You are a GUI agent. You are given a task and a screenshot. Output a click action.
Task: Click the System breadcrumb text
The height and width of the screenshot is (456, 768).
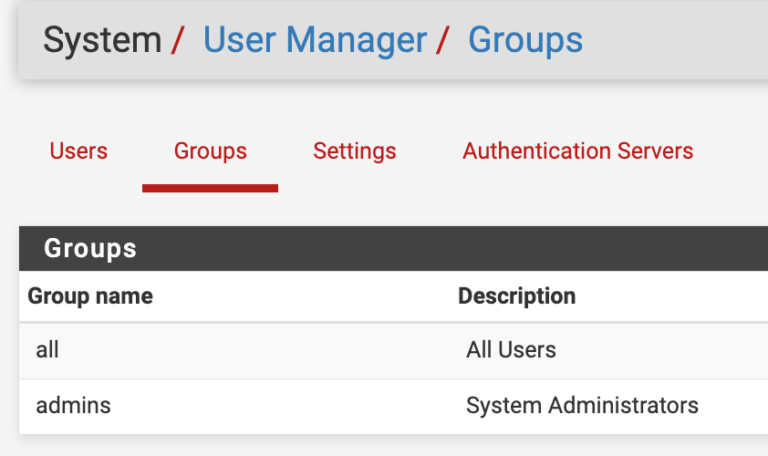(101, 40)
